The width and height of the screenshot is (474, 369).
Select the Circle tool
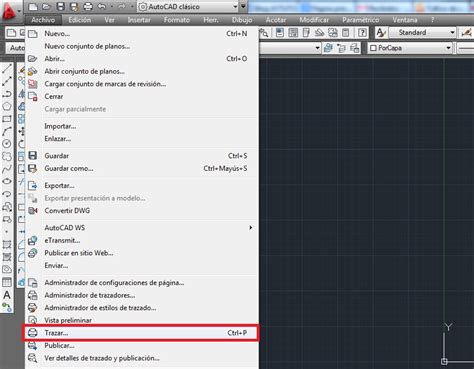(x=7, y=144)
